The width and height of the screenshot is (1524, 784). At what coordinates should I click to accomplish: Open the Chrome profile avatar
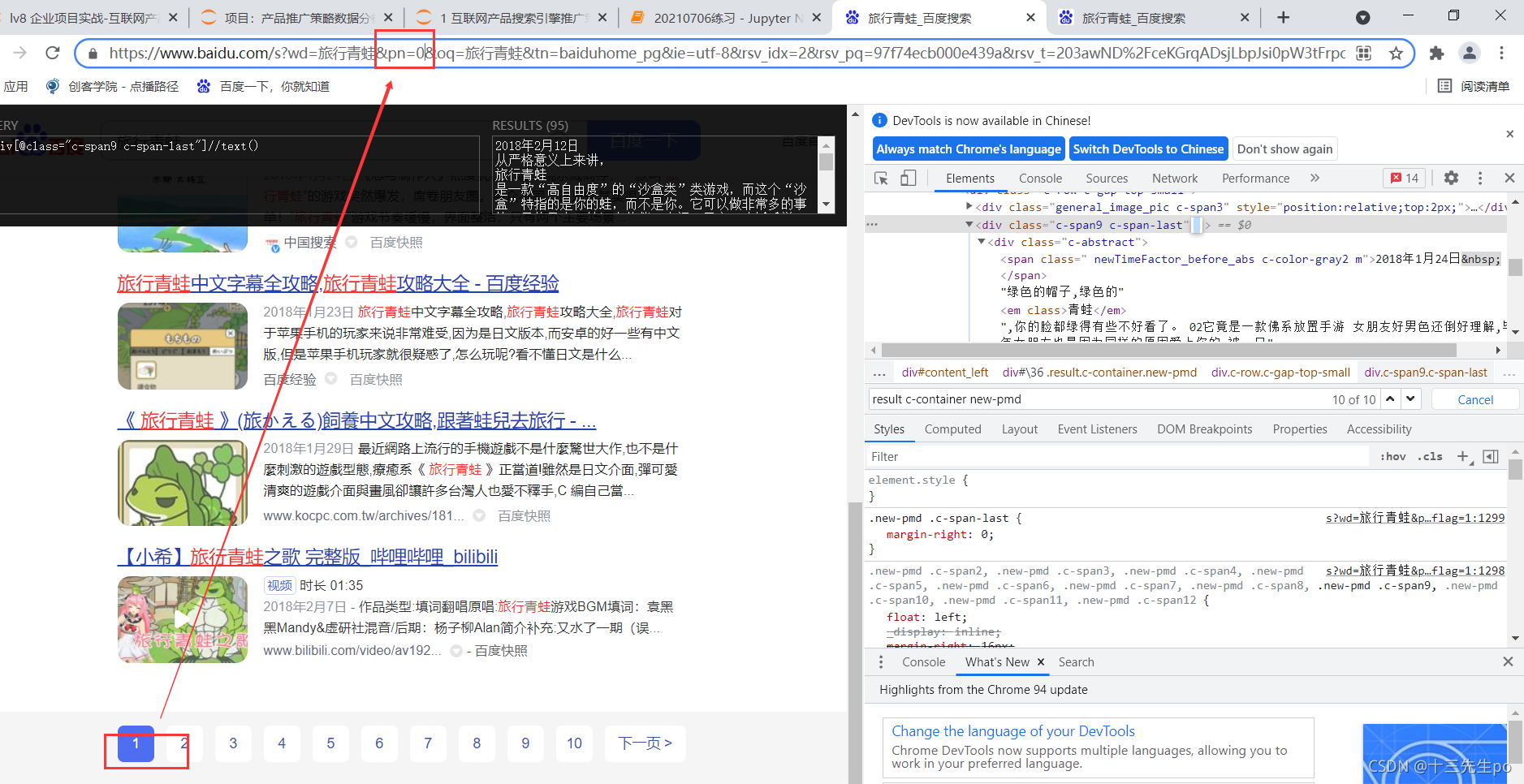click(x=1470, y=54)
